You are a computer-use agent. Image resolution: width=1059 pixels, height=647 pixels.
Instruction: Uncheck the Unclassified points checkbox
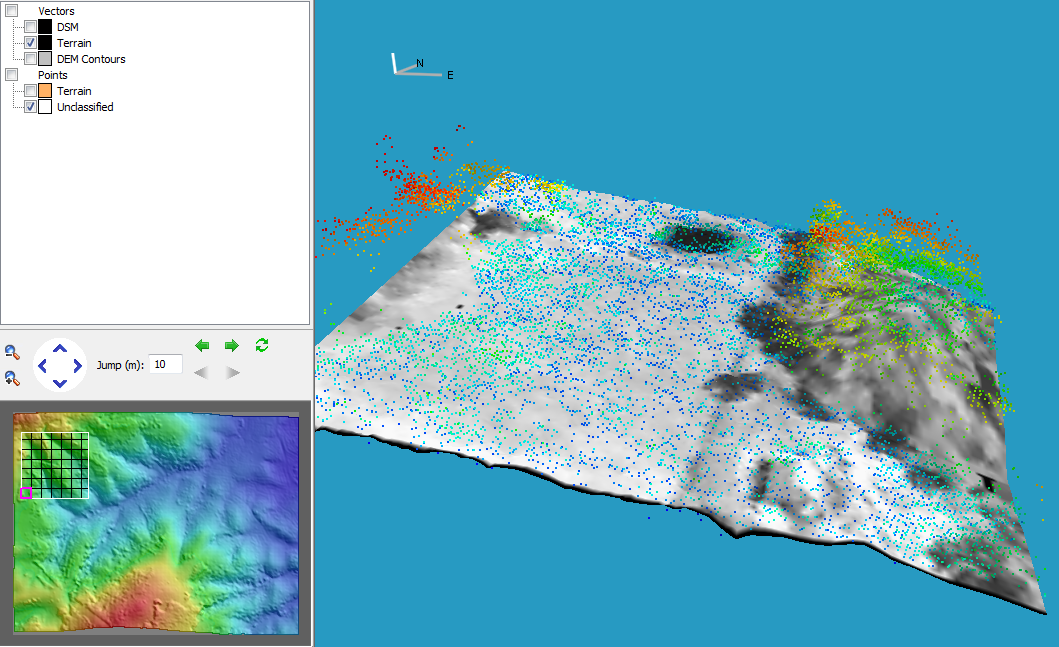coord(30,107)
